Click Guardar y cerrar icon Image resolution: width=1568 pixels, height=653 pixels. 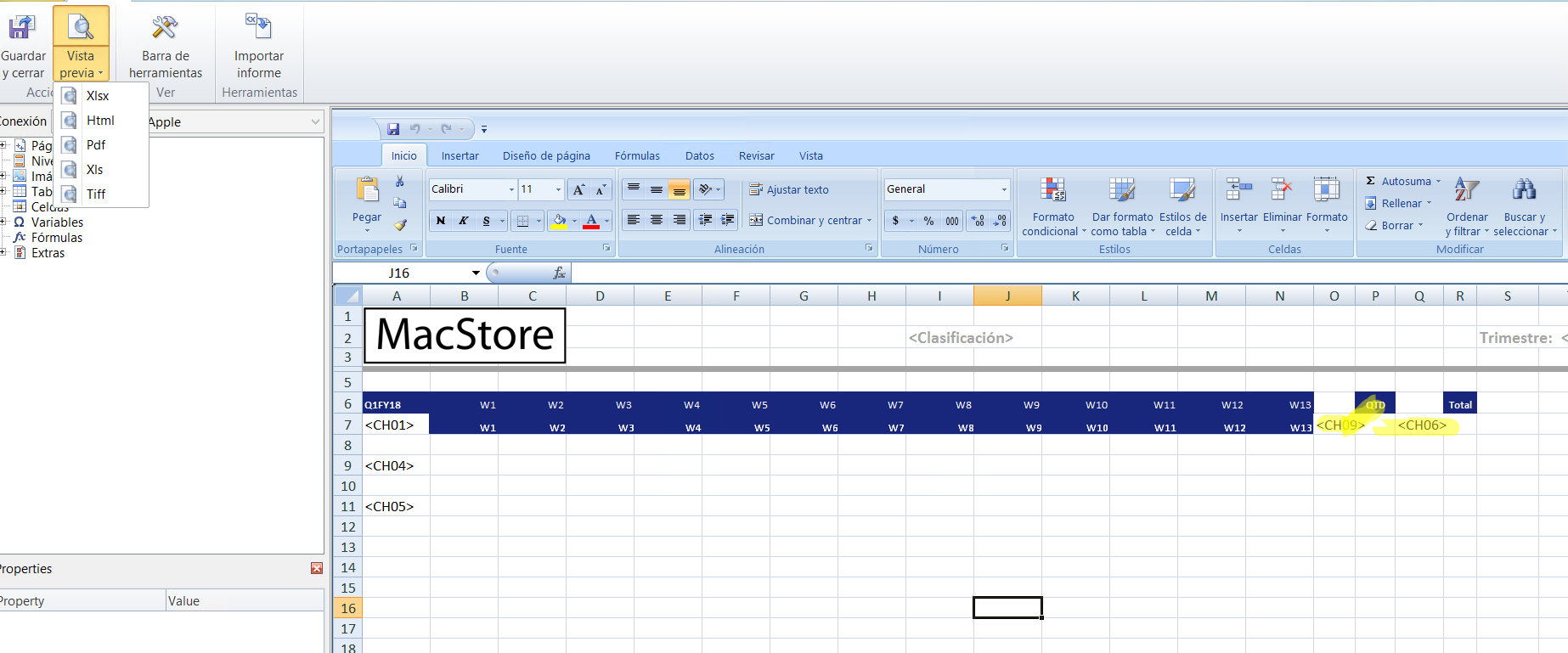[x=21, y=28]
